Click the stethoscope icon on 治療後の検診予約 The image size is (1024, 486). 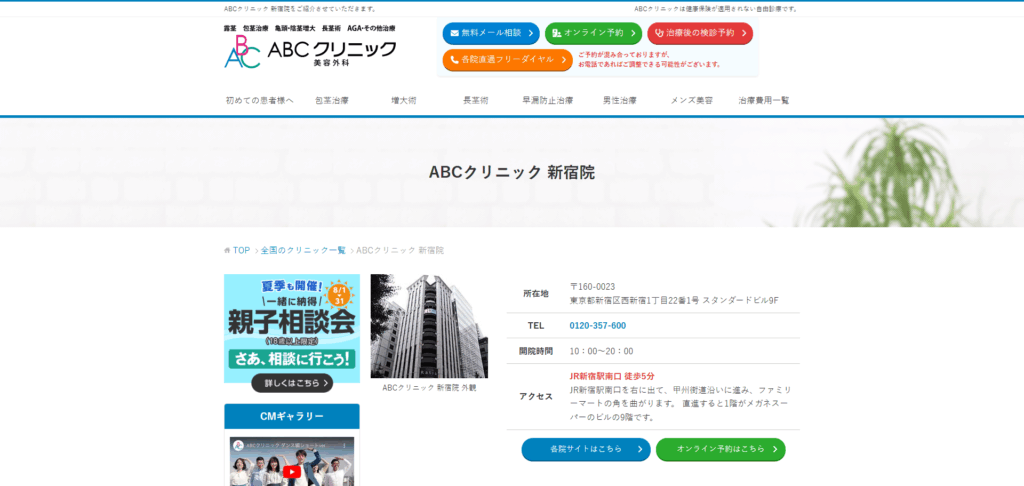659,33
